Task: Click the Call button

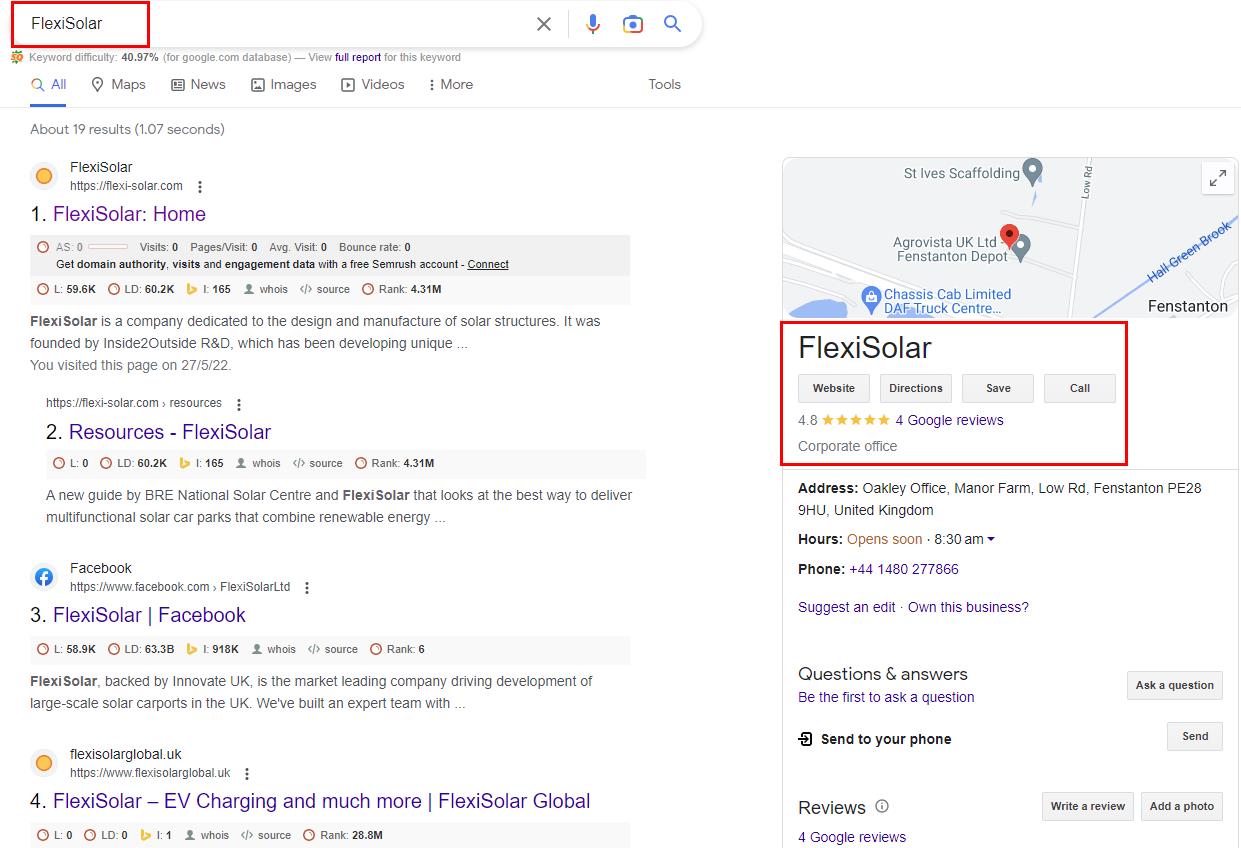Action: pyautogui.click(x=1080, y=388)
